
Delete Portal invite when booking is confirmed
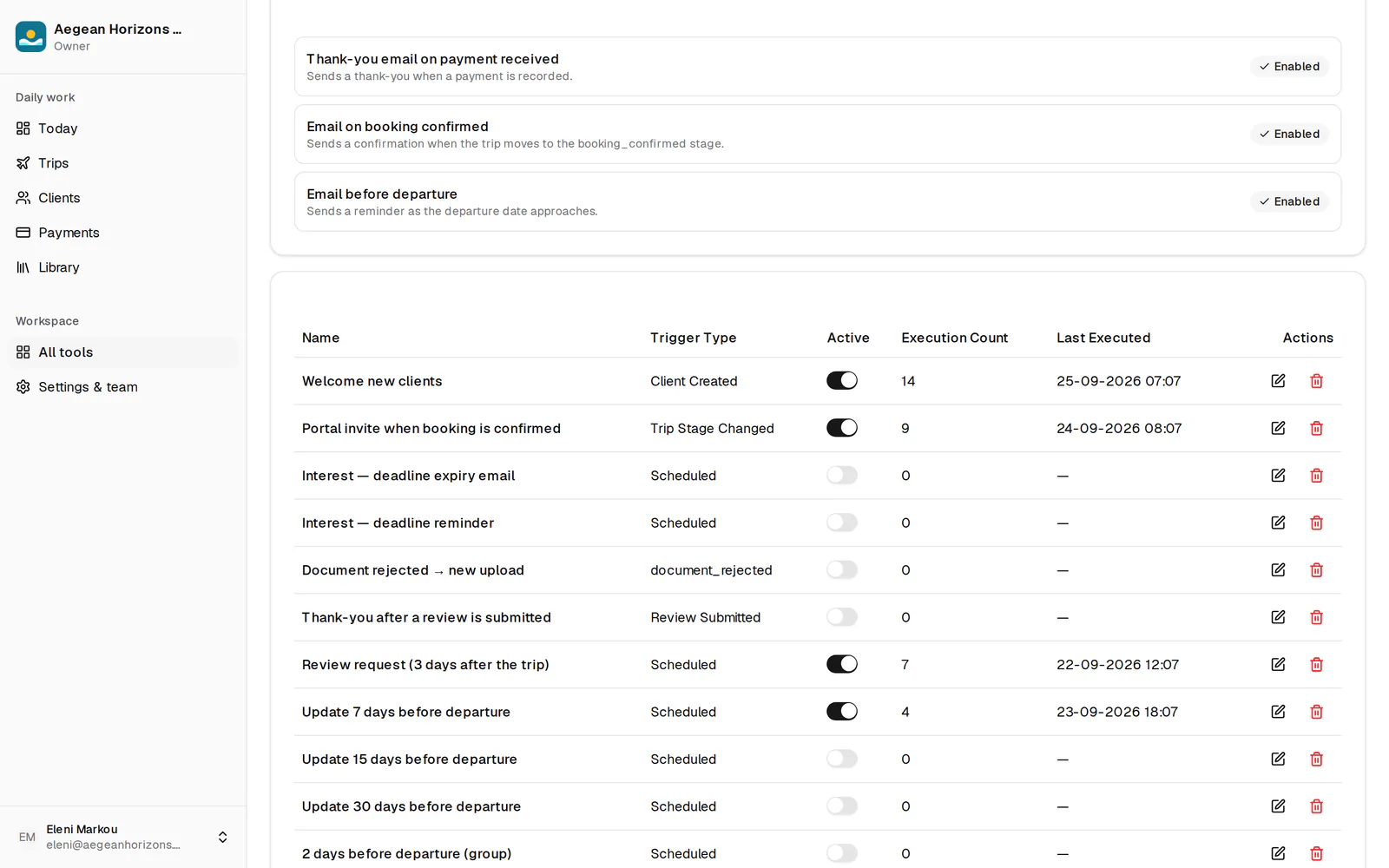(1316, 428)
